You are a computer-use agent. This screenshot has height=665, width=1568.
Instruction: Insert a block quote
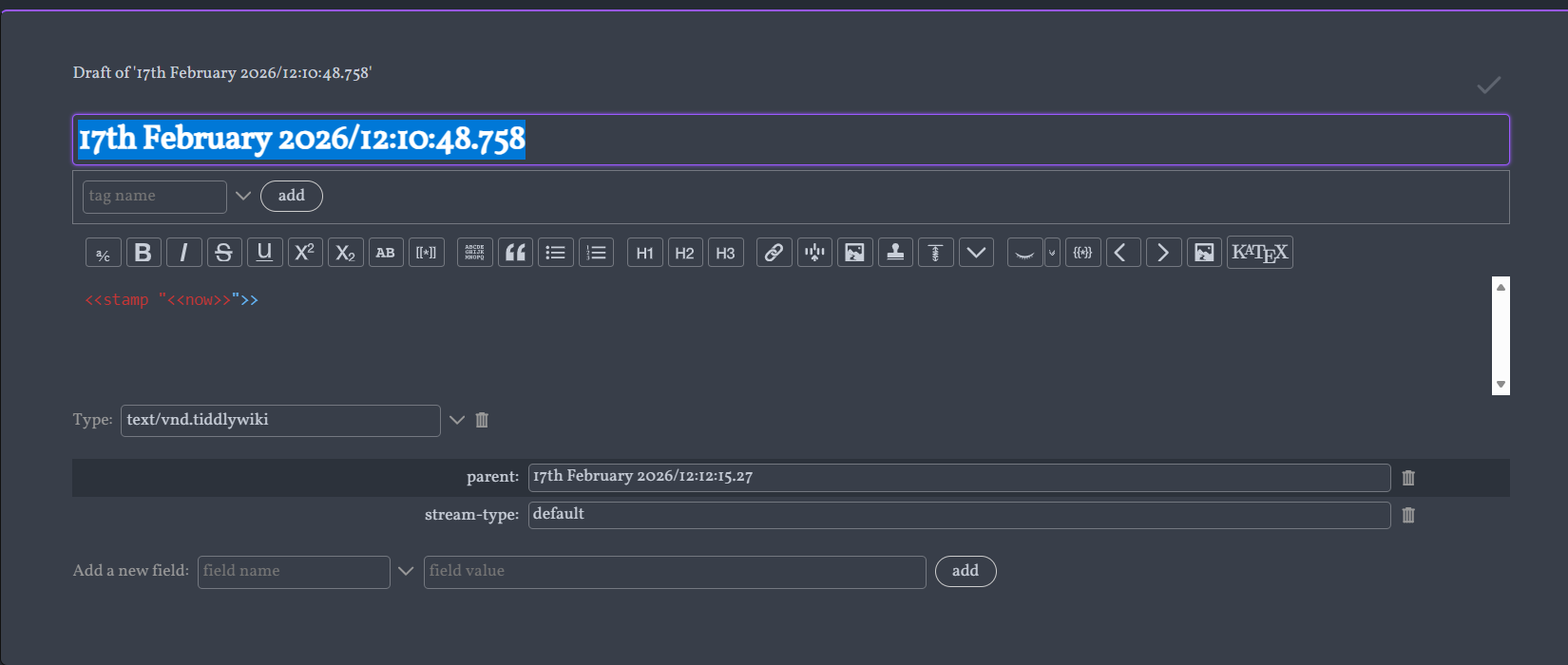[515, 253]
